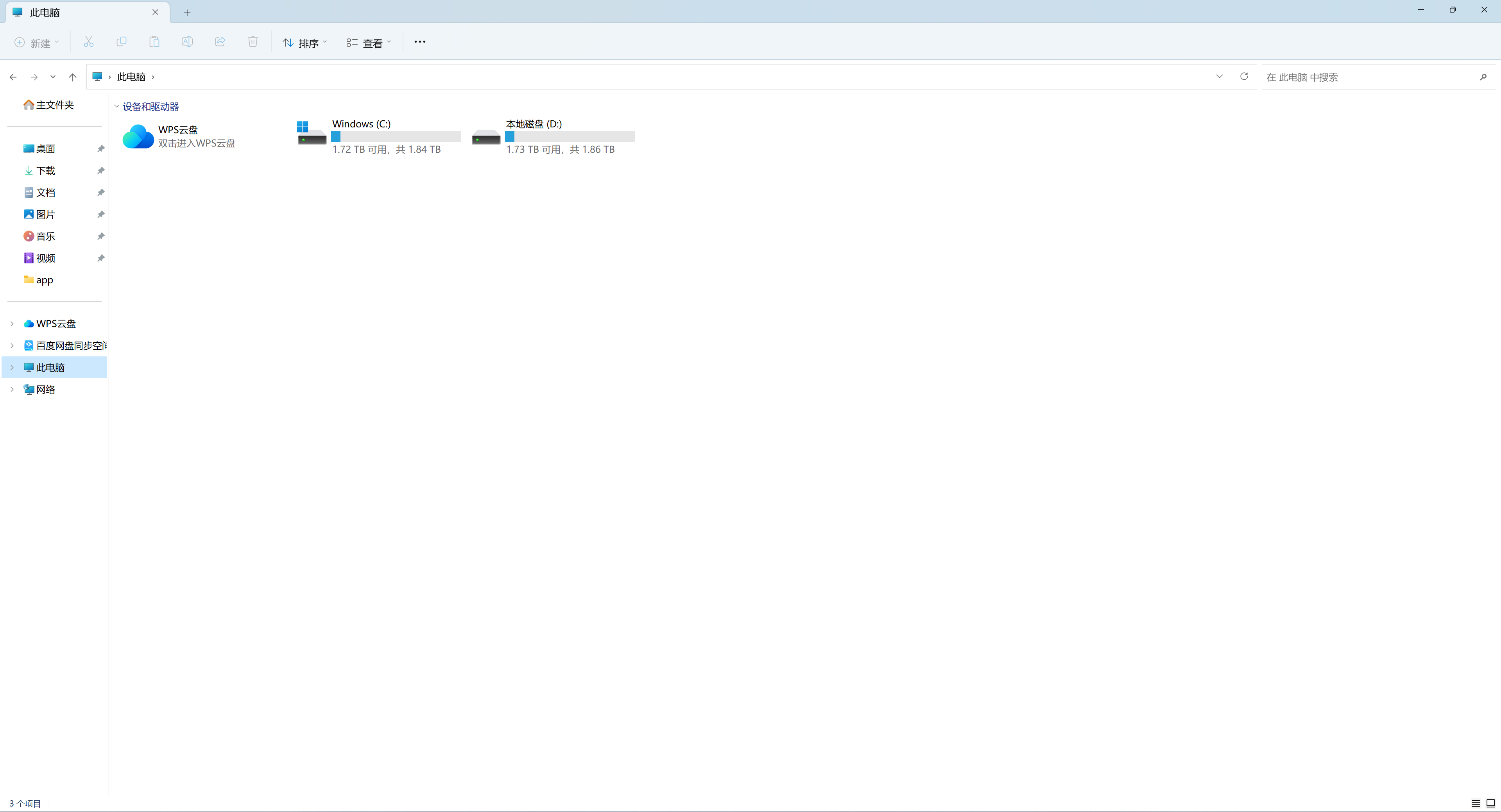Go forward with the right arrow
Screen dimensions: 1501x812
(34, 77)
